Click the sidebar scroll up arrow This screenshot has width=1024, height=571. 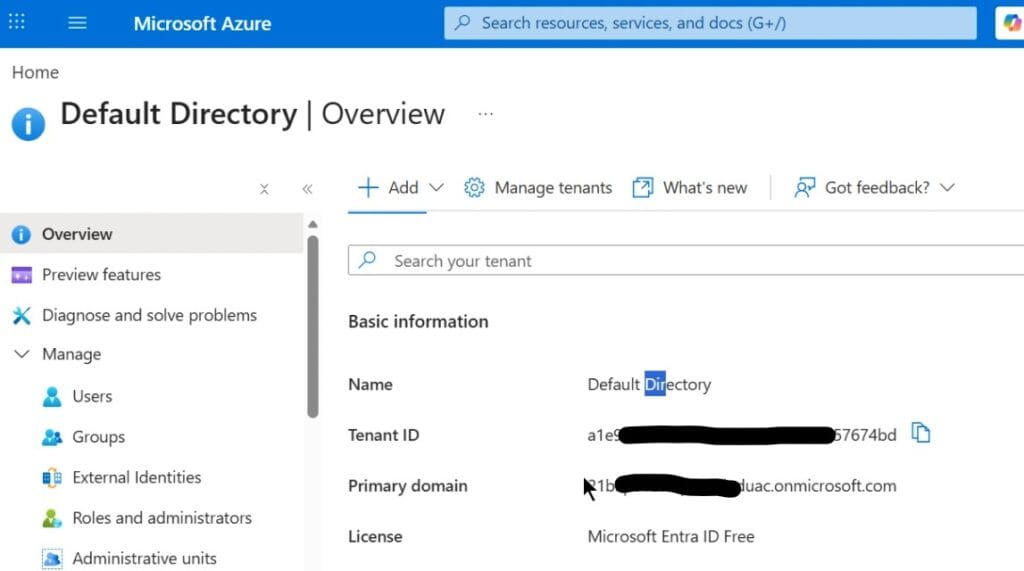click(313, 224)
